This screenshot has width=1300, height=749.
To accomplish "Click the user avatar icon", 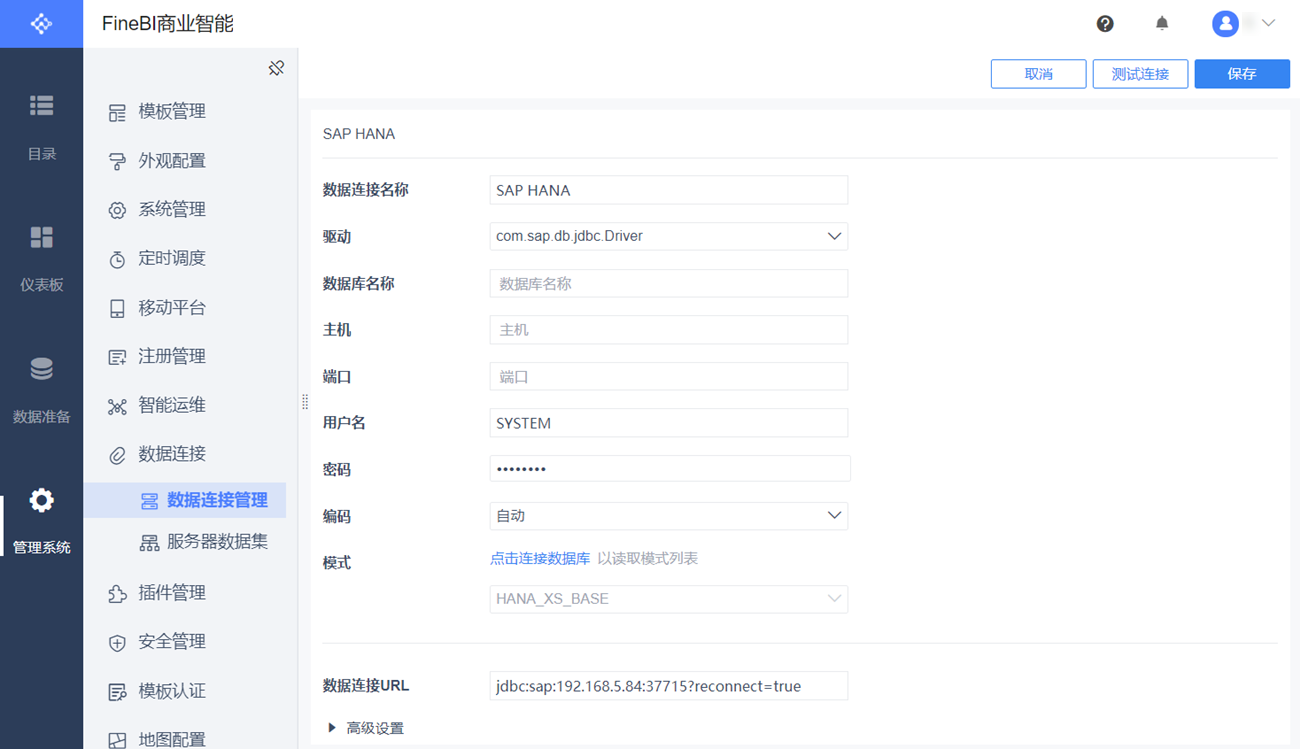I will [x=1225, y=23].
